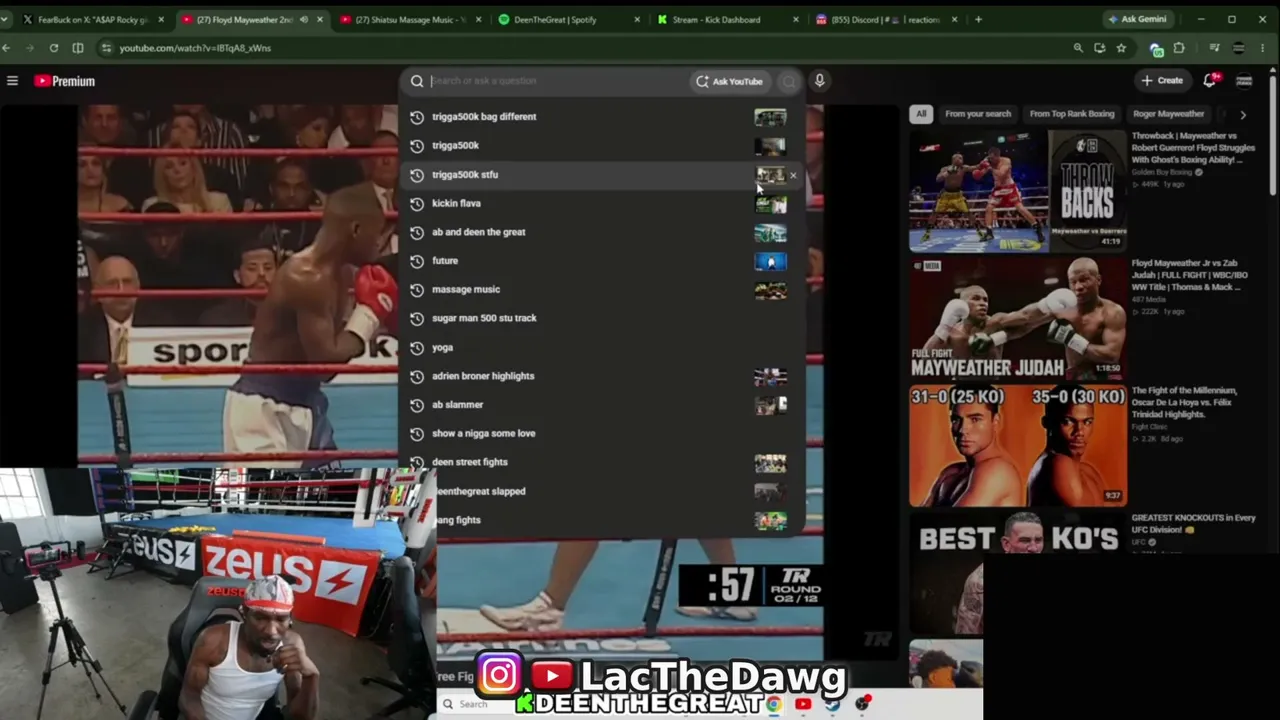Open the Chrome extensions puzzle icon

coord(1179,48)
